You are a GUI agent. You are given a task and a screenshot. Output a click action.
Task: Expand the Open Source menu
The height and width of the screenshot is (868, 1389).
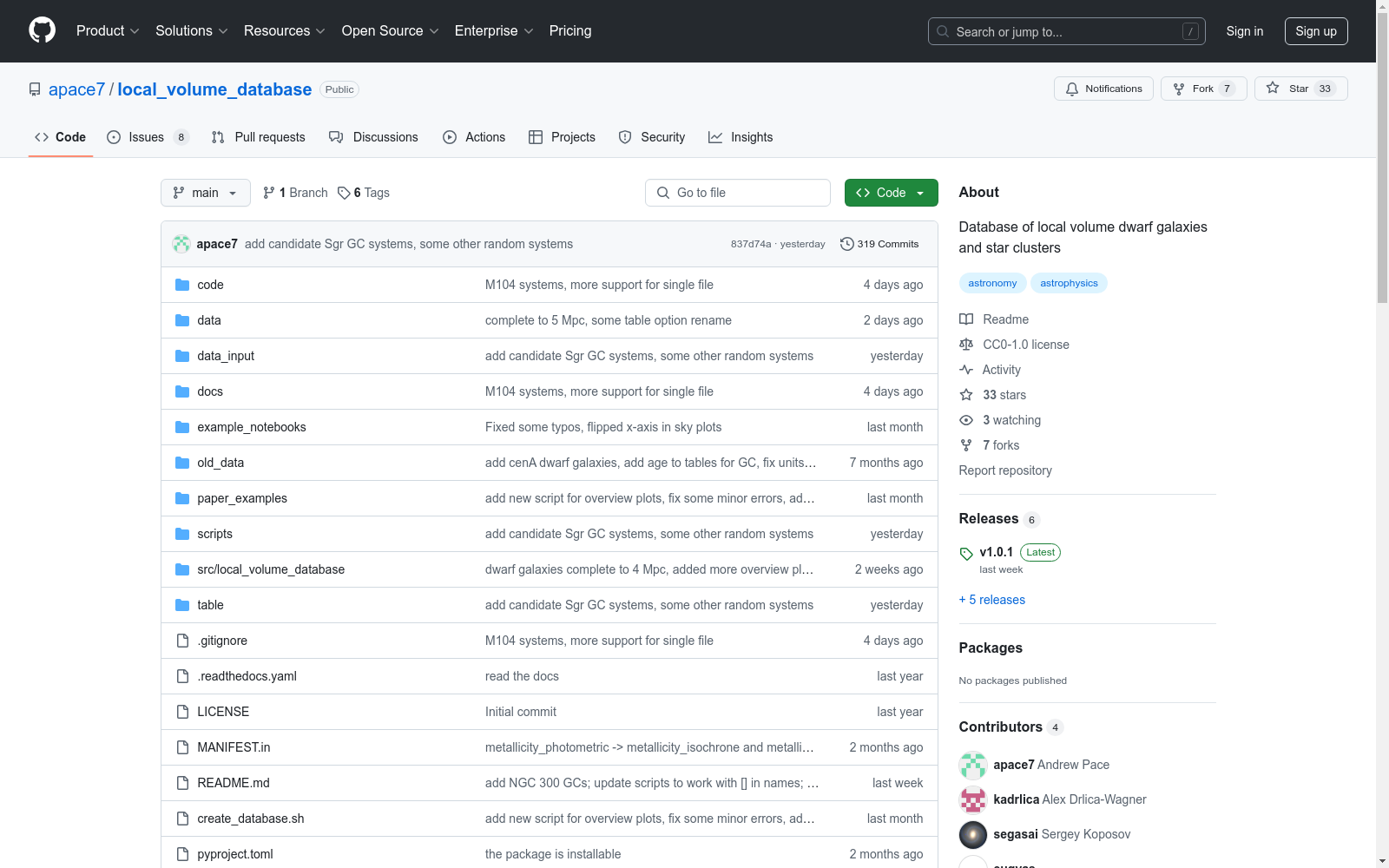(391, 31)
